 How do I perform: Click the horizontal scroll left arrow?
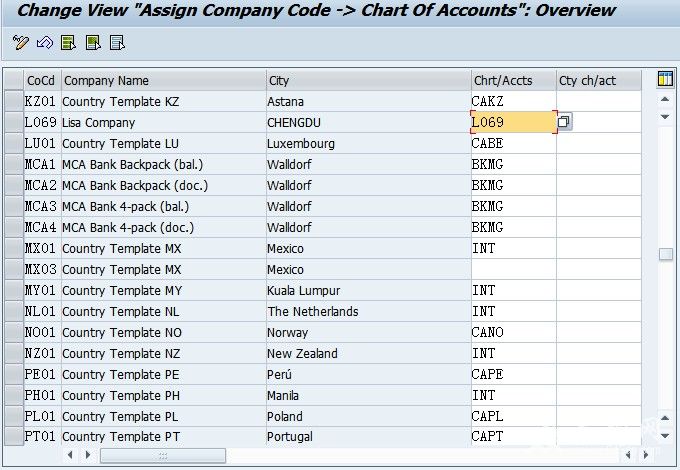70,455
